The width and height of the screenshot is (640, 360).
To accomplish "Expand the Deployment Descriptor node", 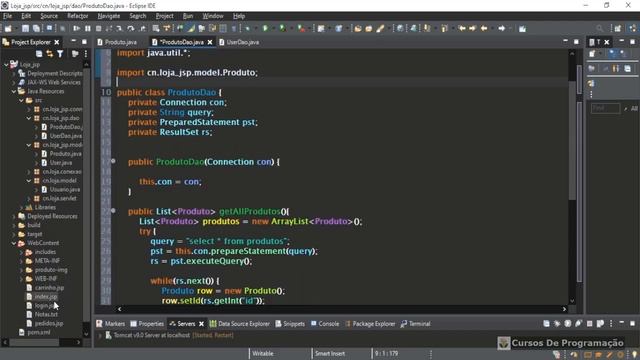I will (x=14, y=73).
